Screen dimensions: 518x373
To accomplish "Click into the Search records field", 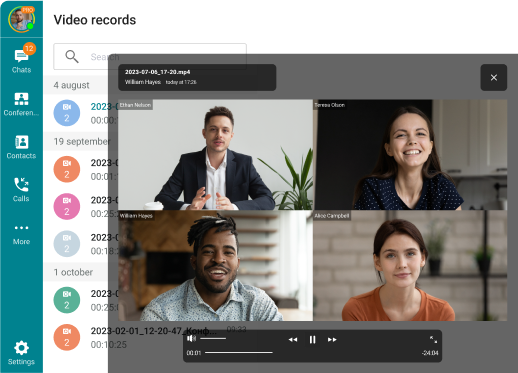I will (x=150, y=57).
